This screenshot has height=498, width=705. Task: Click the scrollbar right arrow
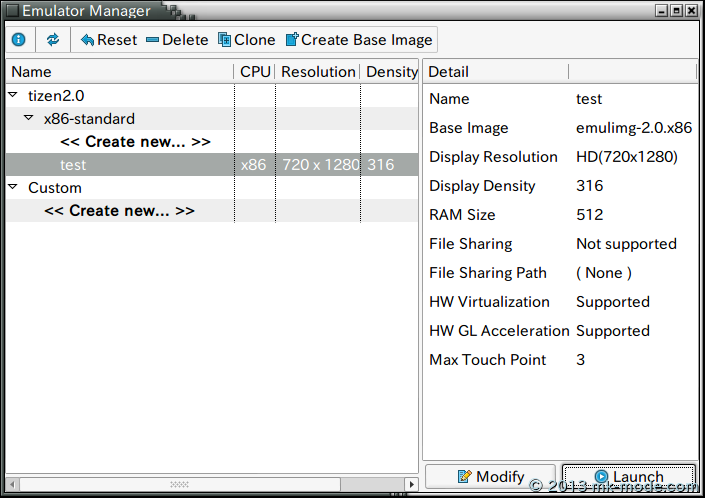[411, 484]
